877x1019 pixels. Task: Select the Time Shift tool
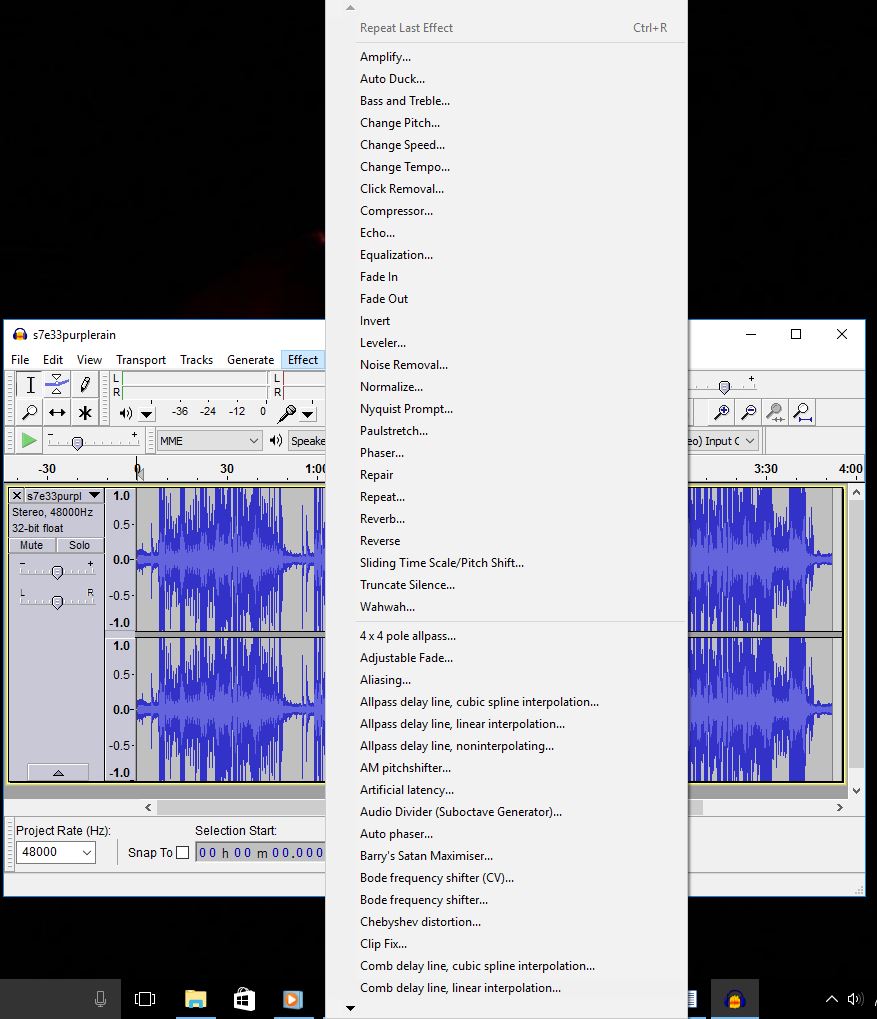coord(57,412)
